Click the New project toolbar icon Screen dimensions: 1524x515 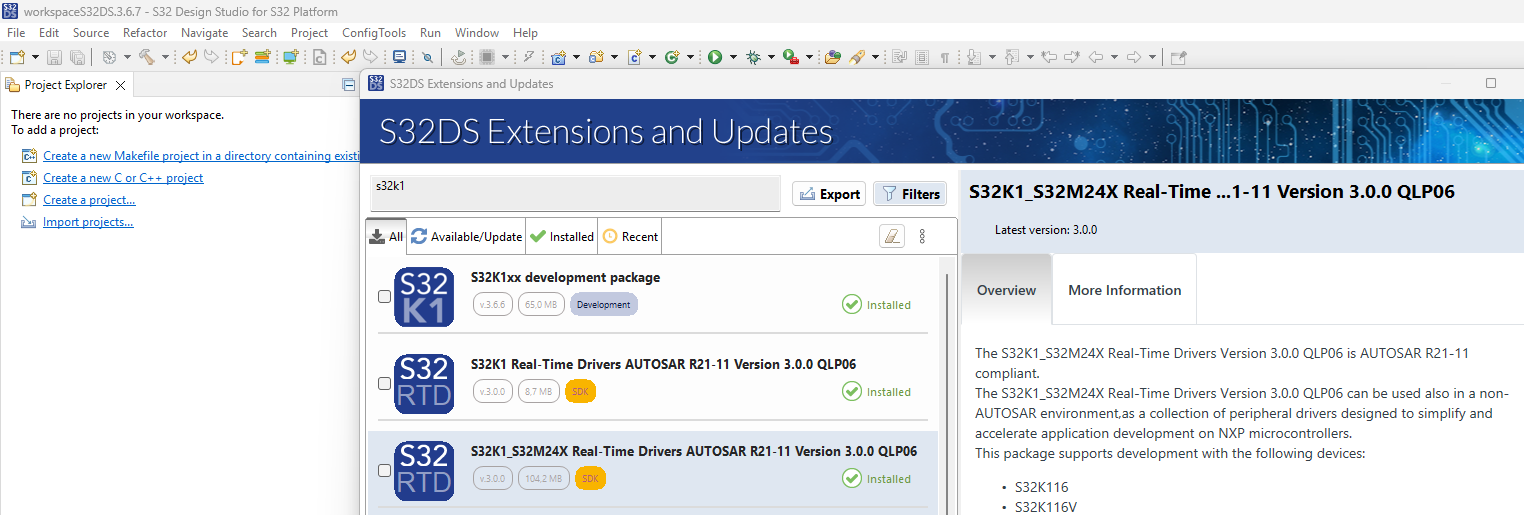tap(17, 57)
